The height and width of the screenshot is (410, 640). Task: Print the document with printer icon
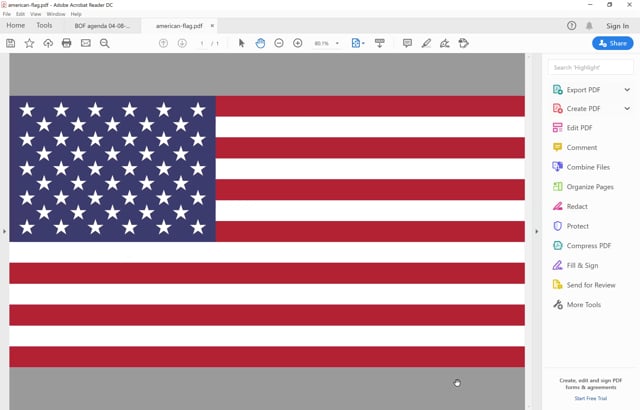(x=67, y=43)
